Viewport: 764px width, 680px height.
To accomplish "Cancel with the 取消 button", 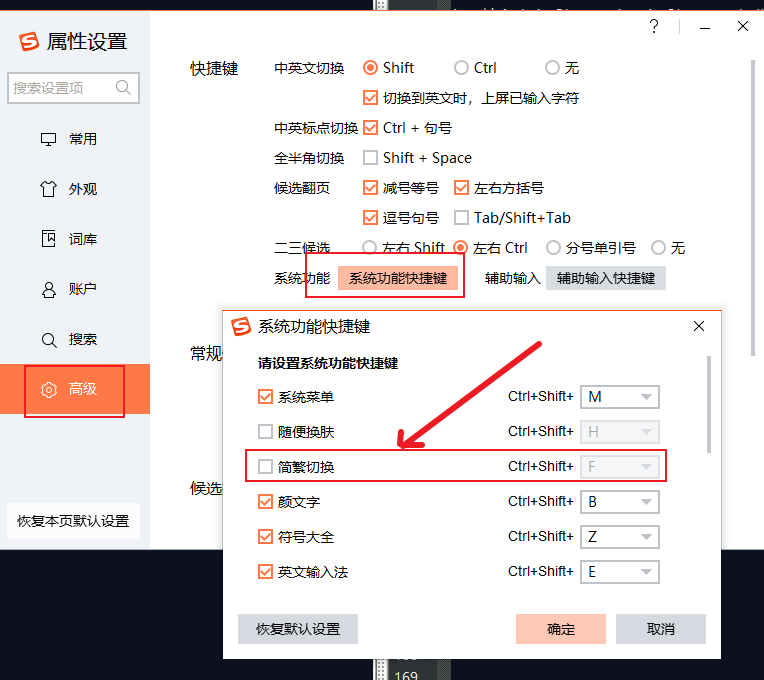I will [x=661, y=629].
